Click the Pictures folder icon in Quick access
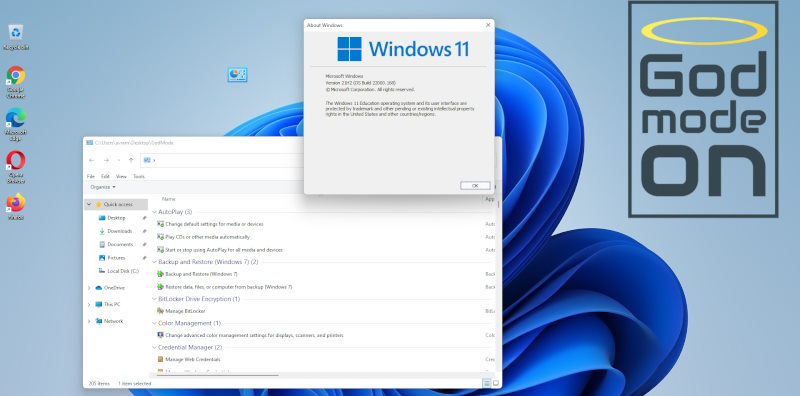This screenshot has width=800, height=396. (x=102, y=258)
